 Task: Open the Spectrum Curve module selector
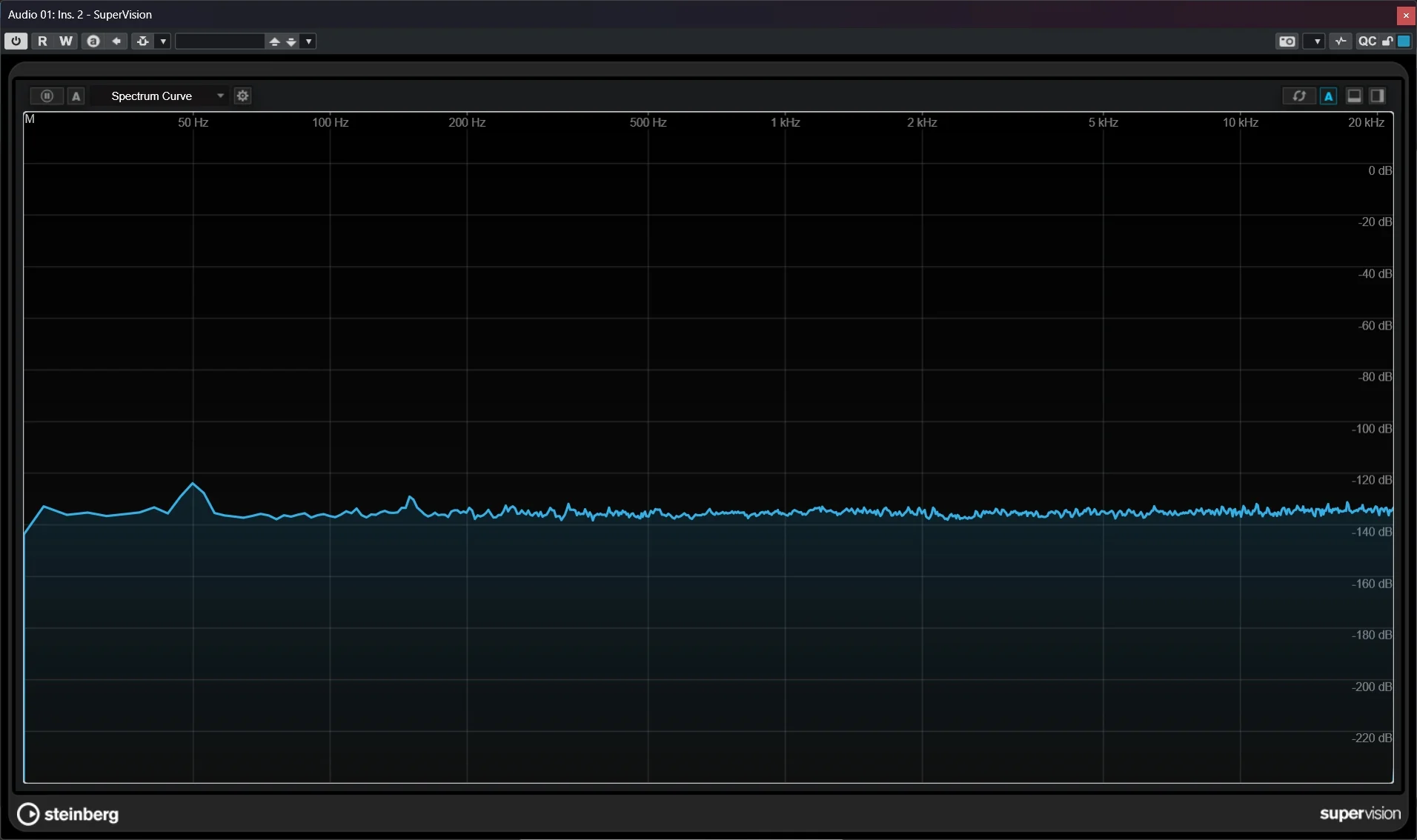tap(159, 96)
